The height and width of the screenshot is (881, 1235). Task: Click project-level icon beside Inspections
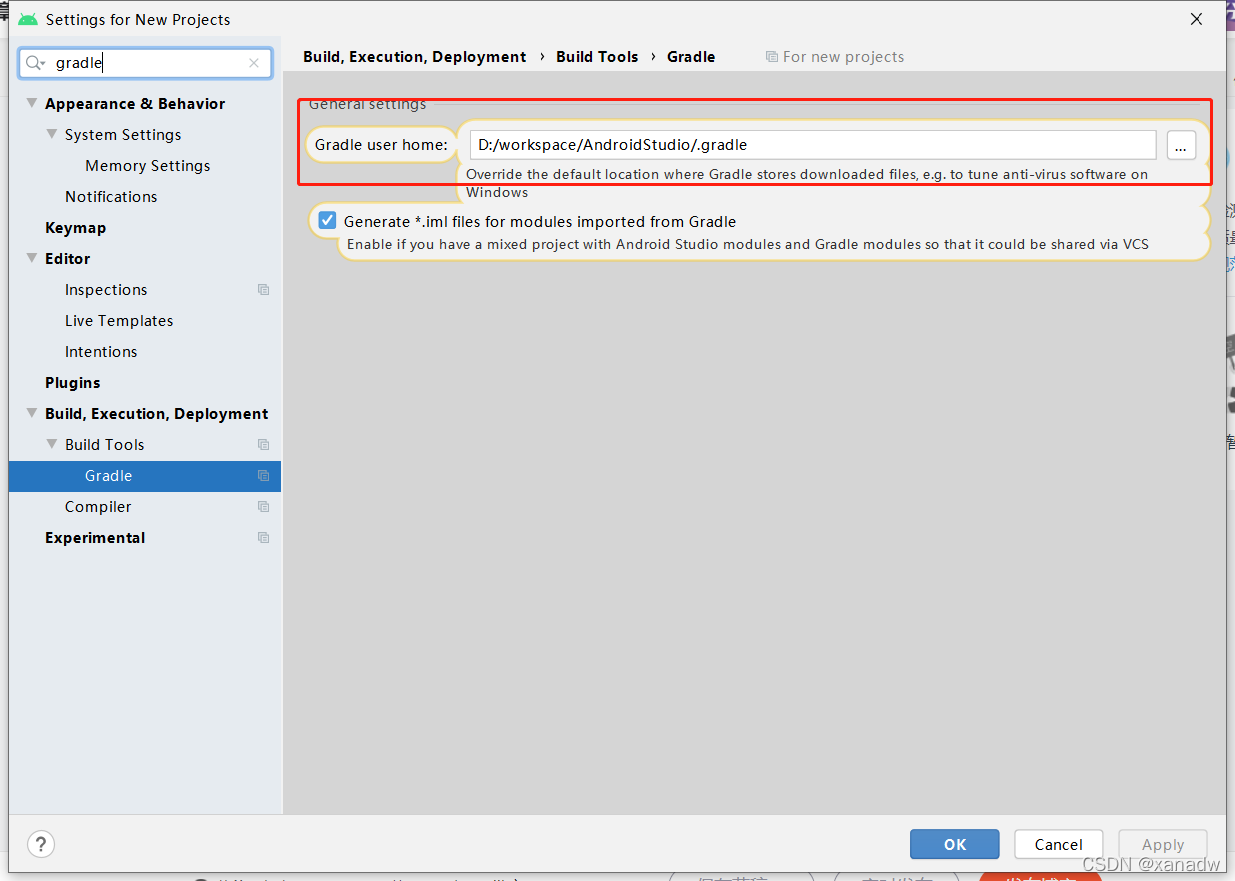[263, 290]
